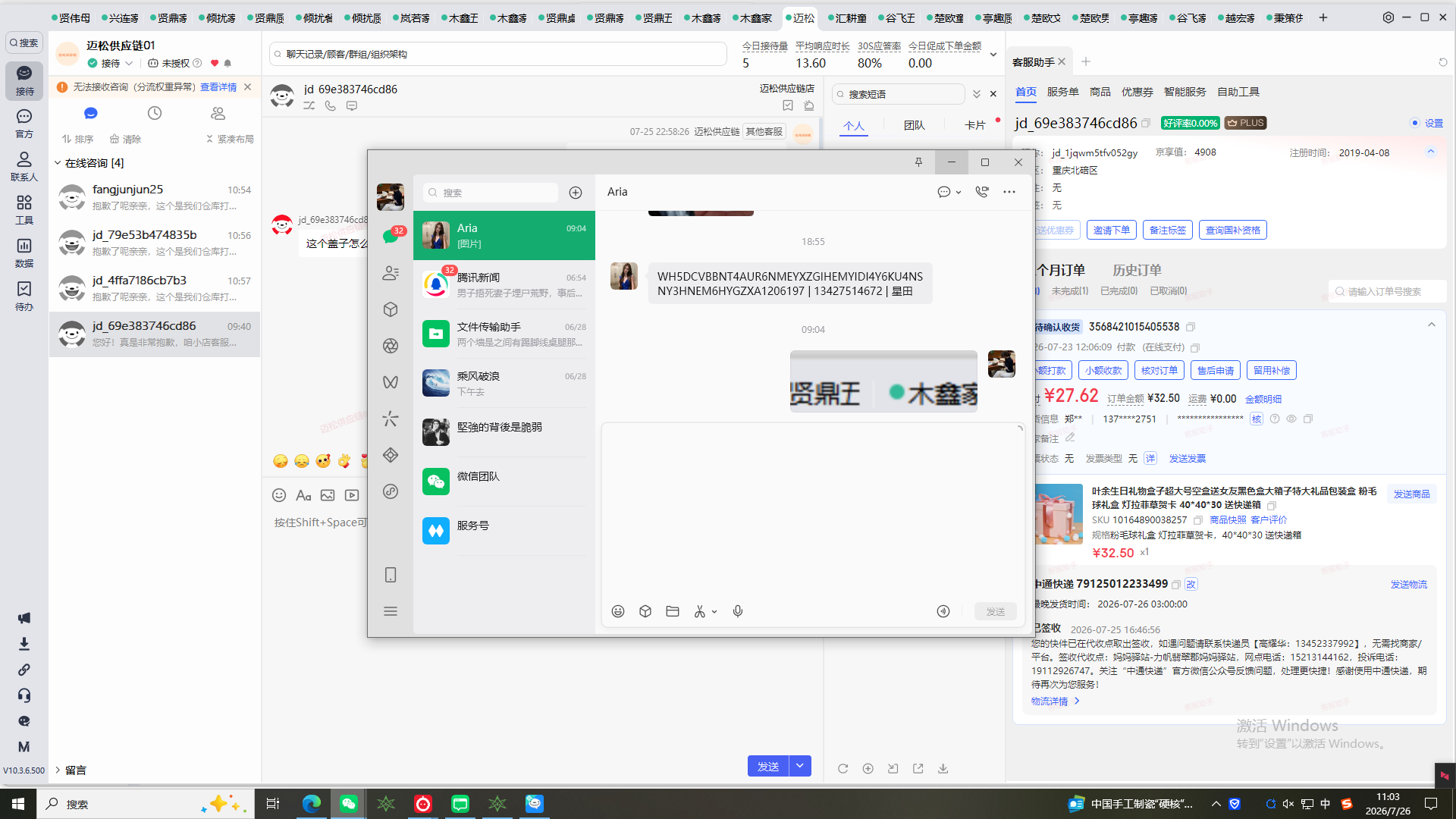Viewport: 1456px width, 819px height.
Task: Start a voice call with Aria
Action: tap(982, 192)
